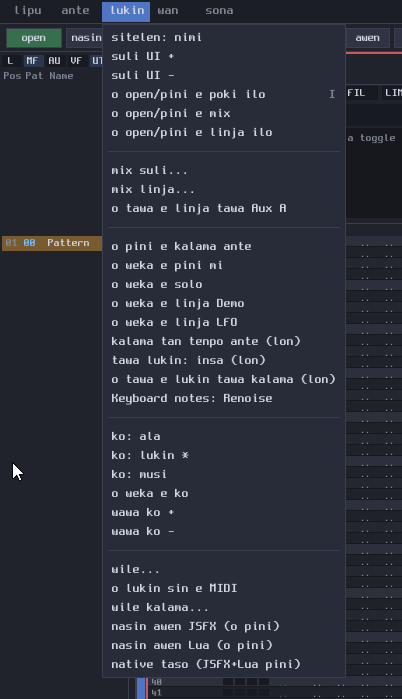Select the VF view tab
Viewport: 402px width, 699px height.
(76, 61)
